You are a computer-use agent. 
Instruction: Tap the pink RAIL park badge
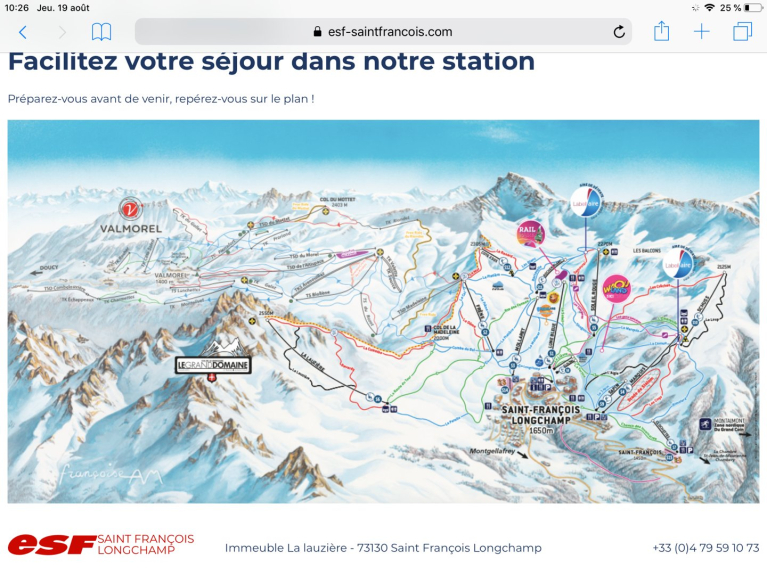point(530,234)
